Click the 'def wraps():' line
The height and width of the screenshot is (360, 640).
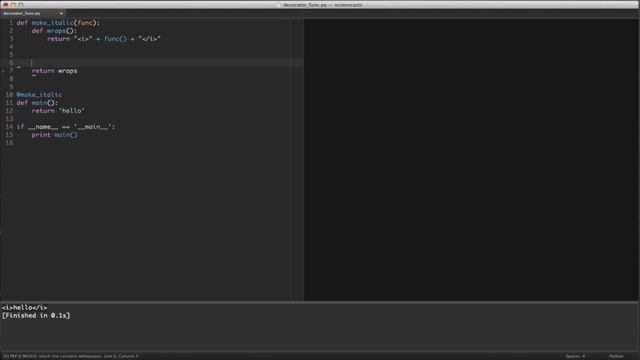pos(54,31)
